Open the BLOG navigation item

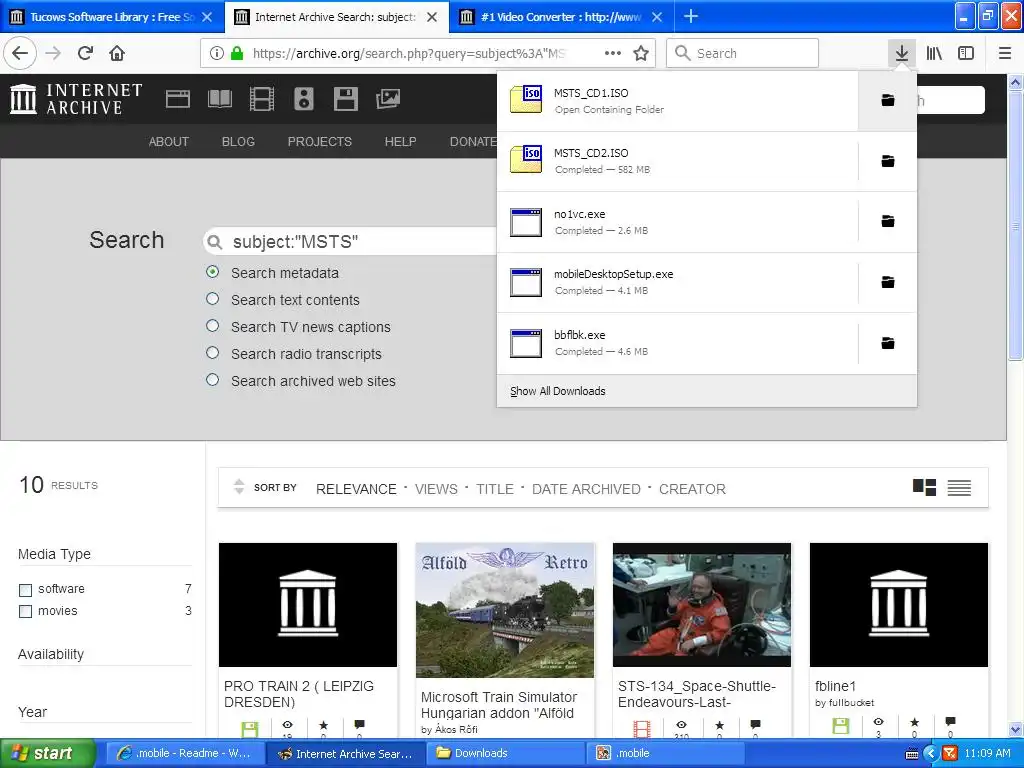(x=238, y=141)
